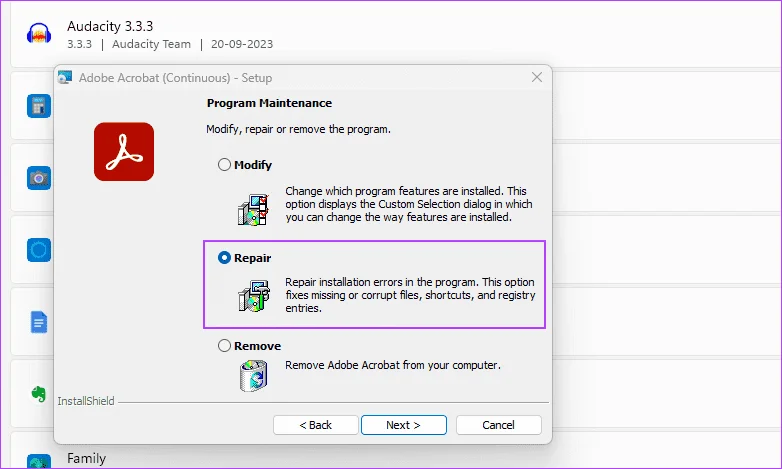
Task: Click the Adobe Acrobat logo
Action: coord(124,152)
